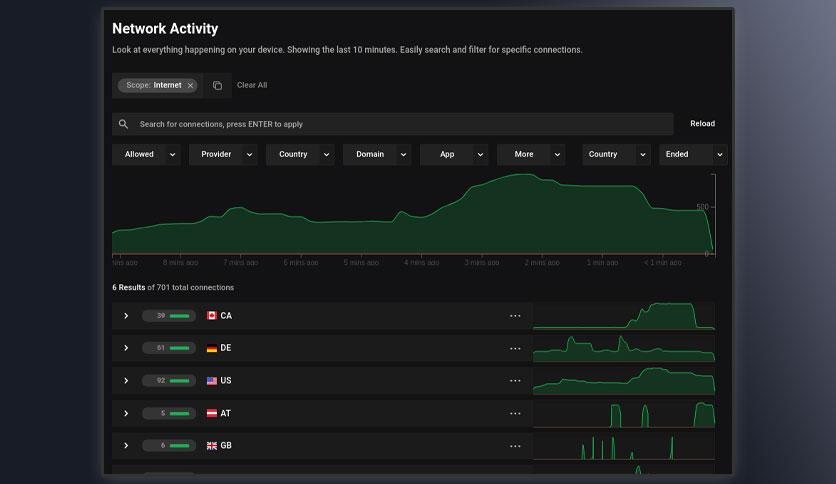Click the AT row activity sparkline
The width and height of the screenshot is (836, 484).
624,414
